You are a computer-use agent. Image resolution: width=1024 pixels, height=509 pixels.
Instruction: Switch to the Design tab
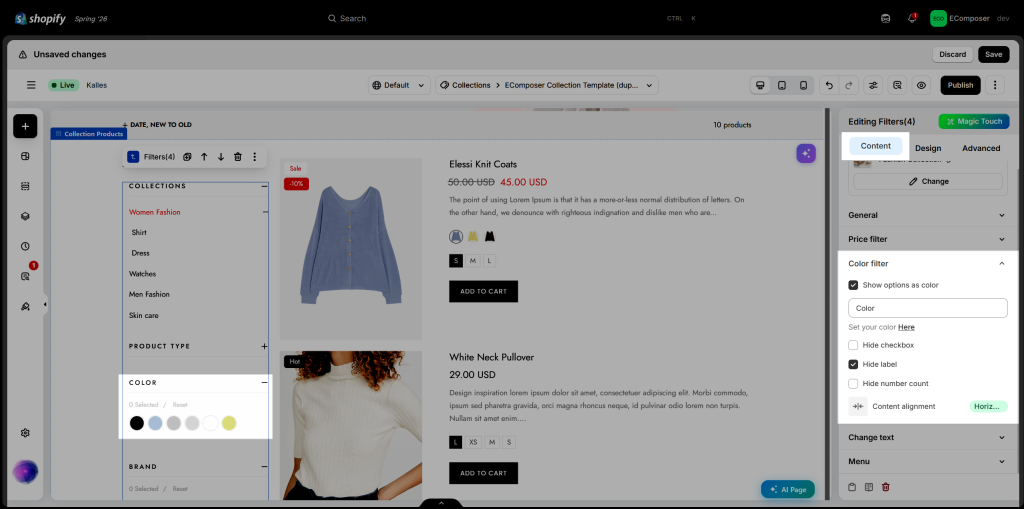(x=928, y=148)
